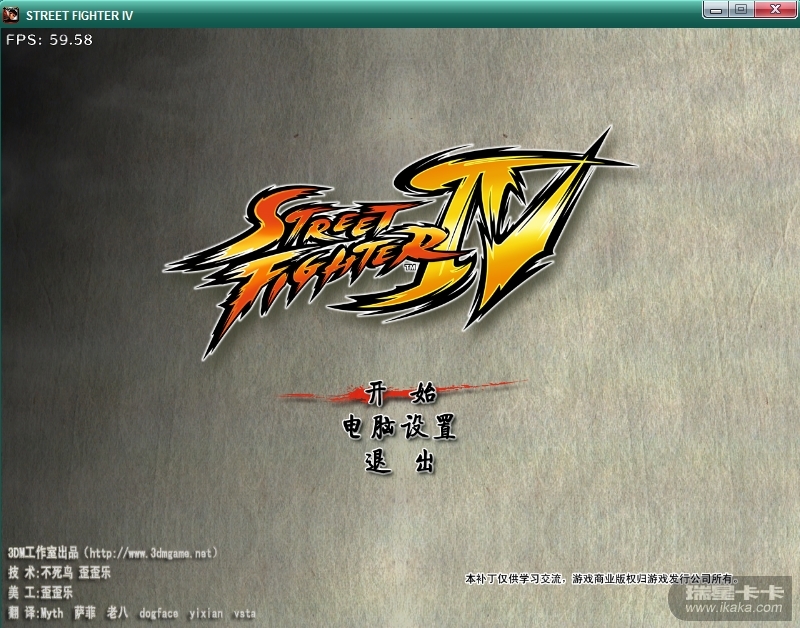Image resolution: width=800 pixels, height=628 pixels.
Task: Click the 3DM工作室出品 http://www.3dmgame.net credit line
Action: pyautogui.click(x=113, y=553)
